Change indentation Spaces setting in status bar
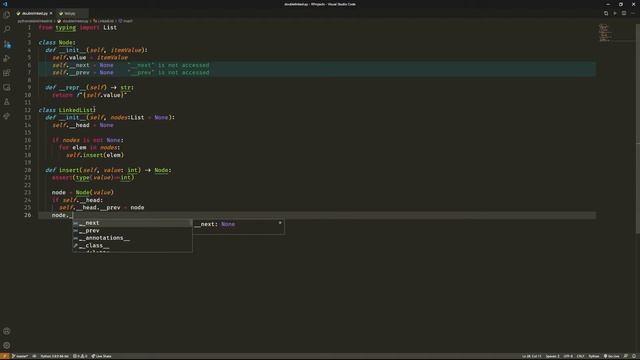 click(x=552, y=356)
